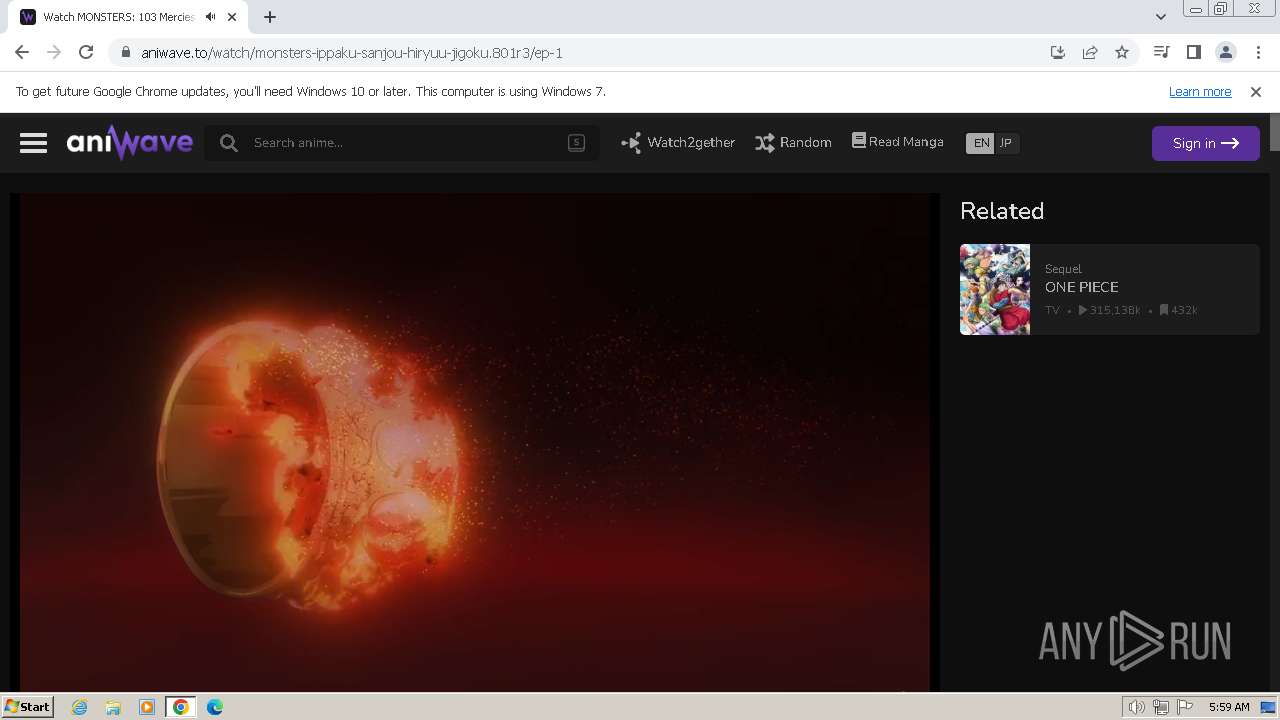
Task: Select the Watch MONSTERS browser tab
Action: pos(130,17)
